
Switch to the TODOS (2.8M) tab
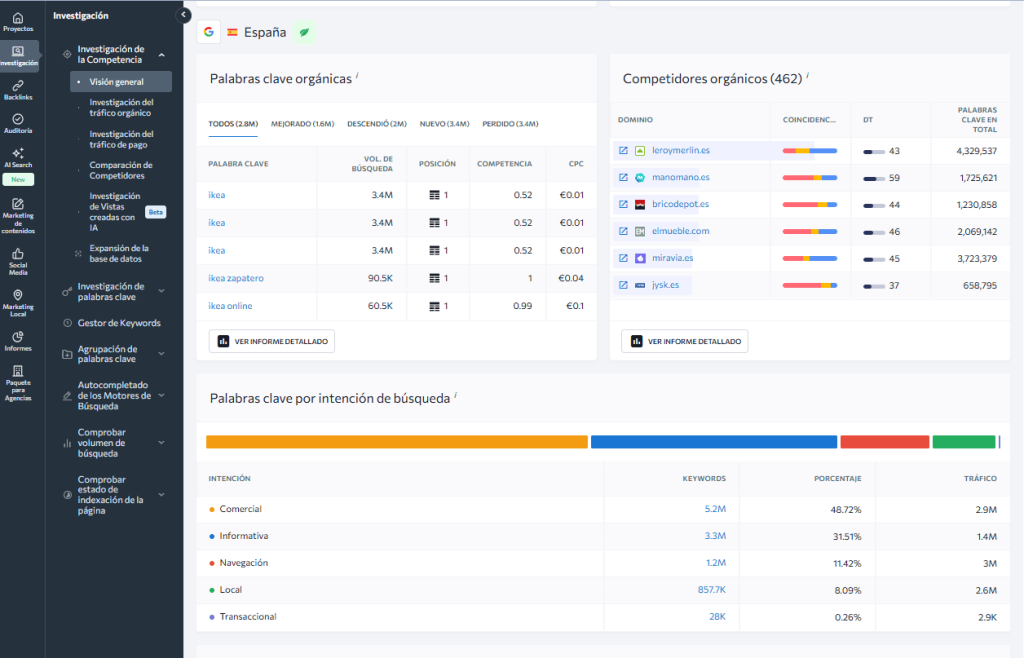click(233, 124)
